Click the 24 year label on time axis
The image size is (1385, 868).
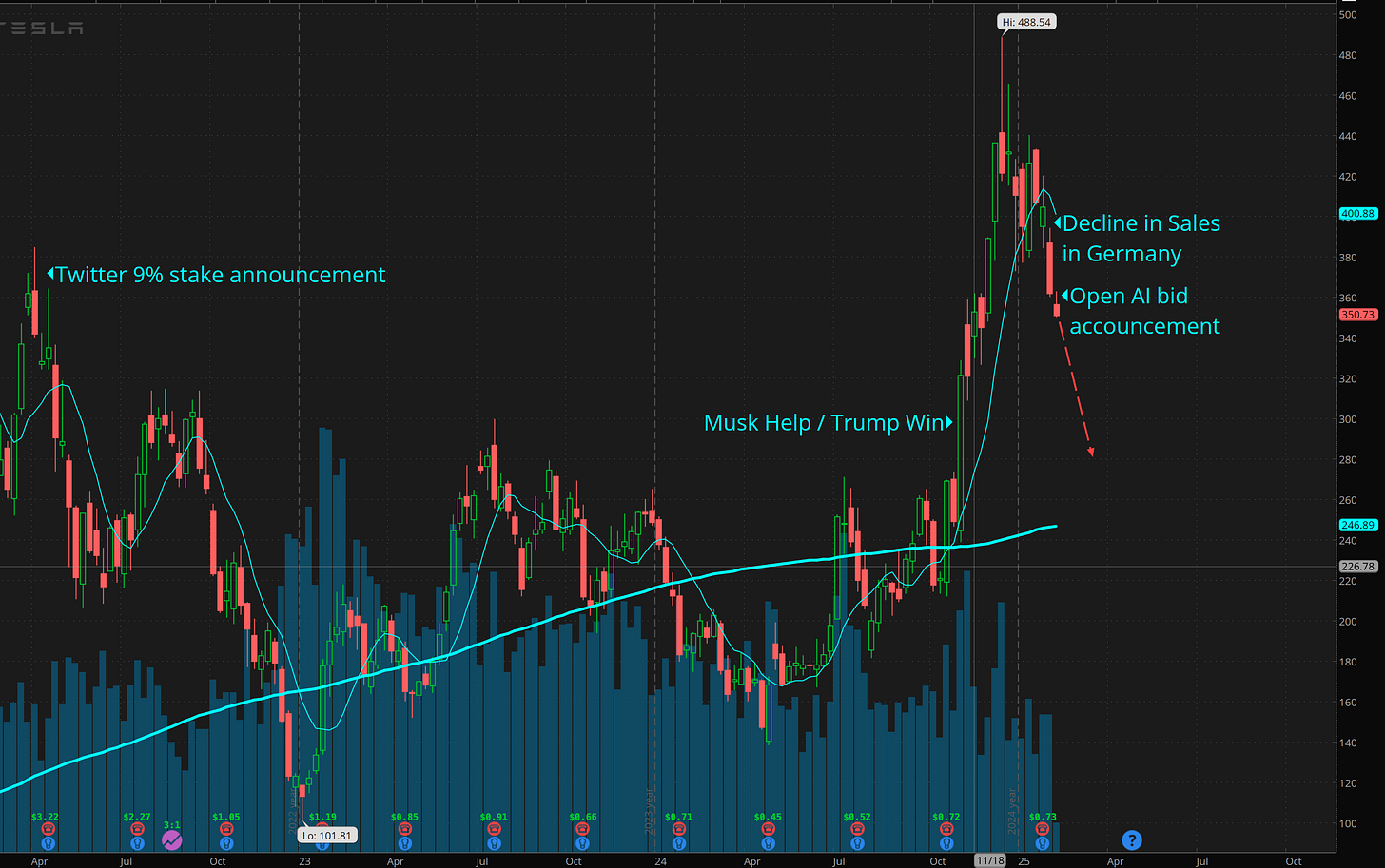coord(660,861)
